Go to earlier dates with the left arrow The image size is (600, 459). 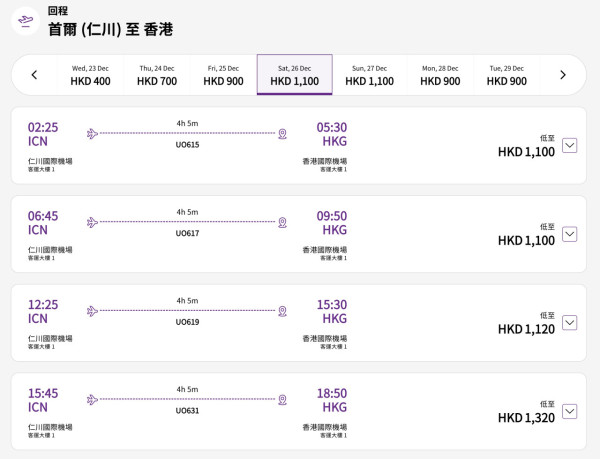point(34,75)
